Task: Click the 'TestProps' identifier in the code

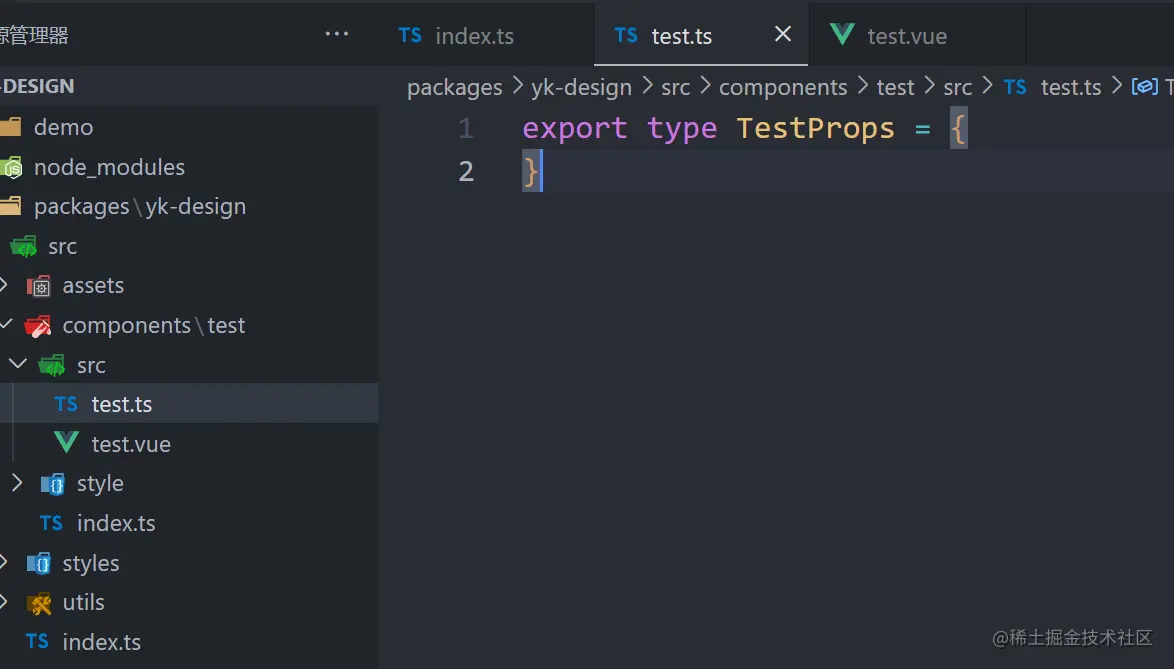Action: [815, 129]
